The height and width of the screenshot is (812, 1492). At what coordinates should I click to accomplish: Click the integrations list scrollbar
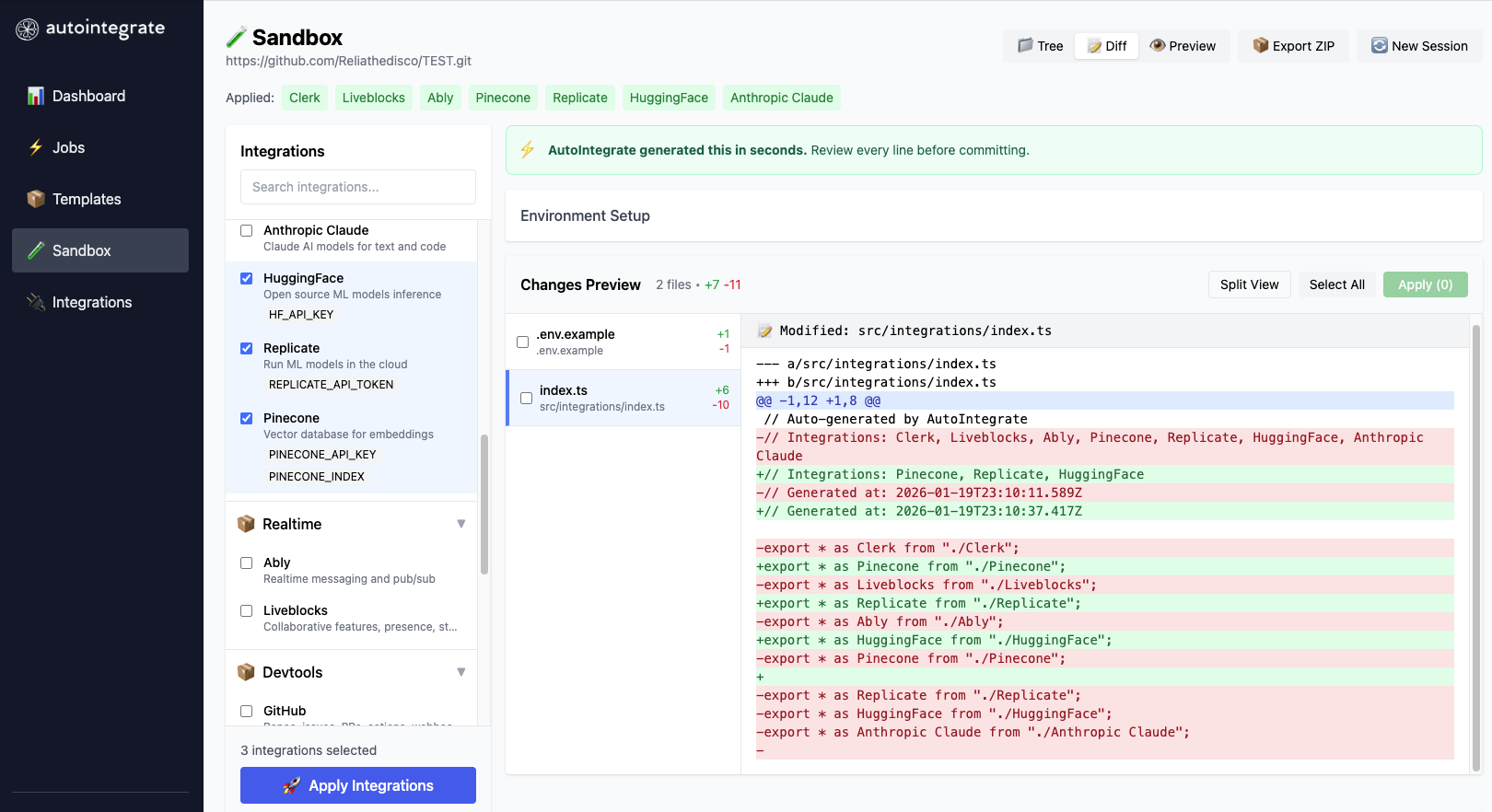(x=484, y=504)
